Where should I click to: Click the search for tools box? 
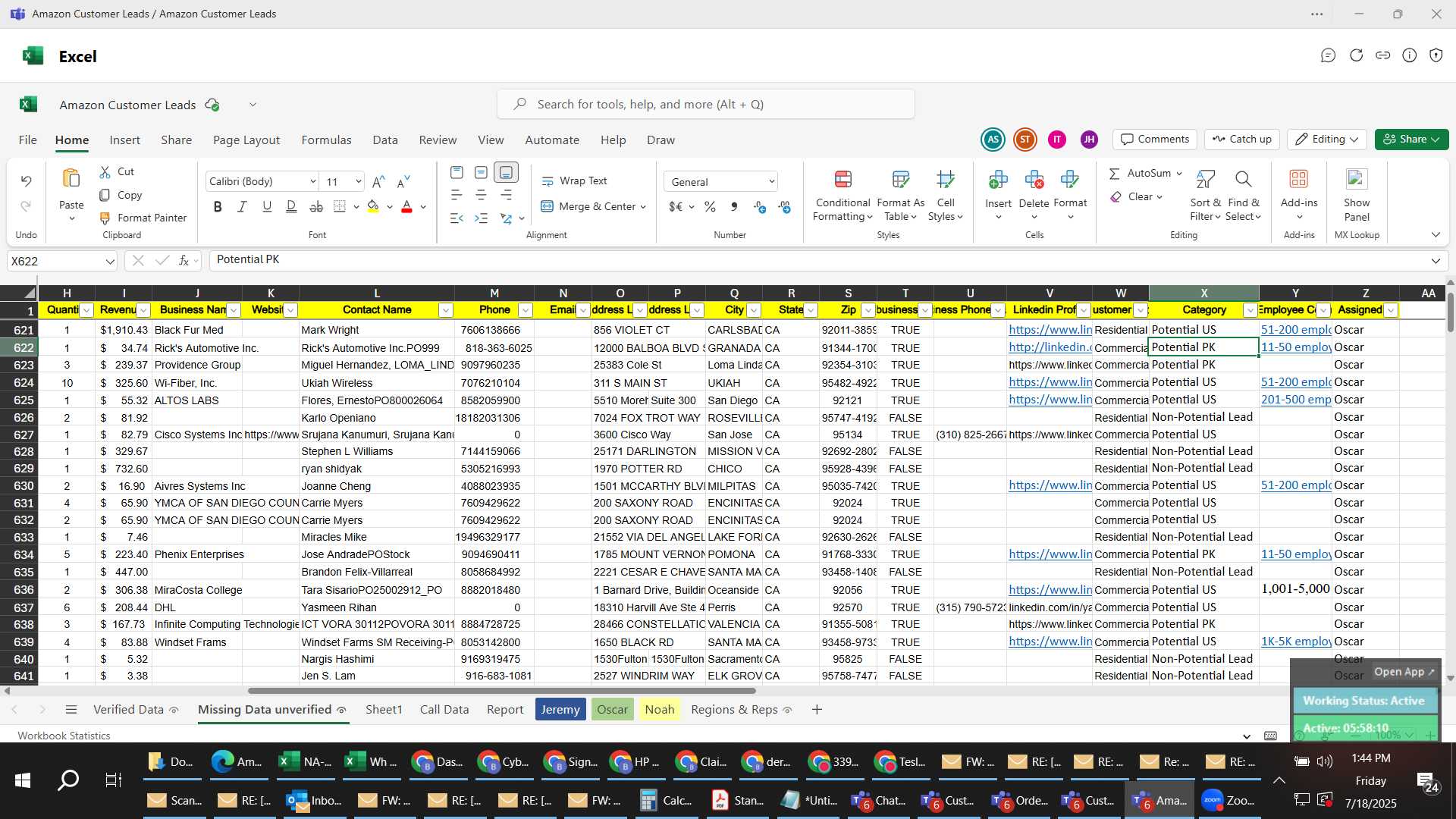pyautogui.click(x=705, y=105)
